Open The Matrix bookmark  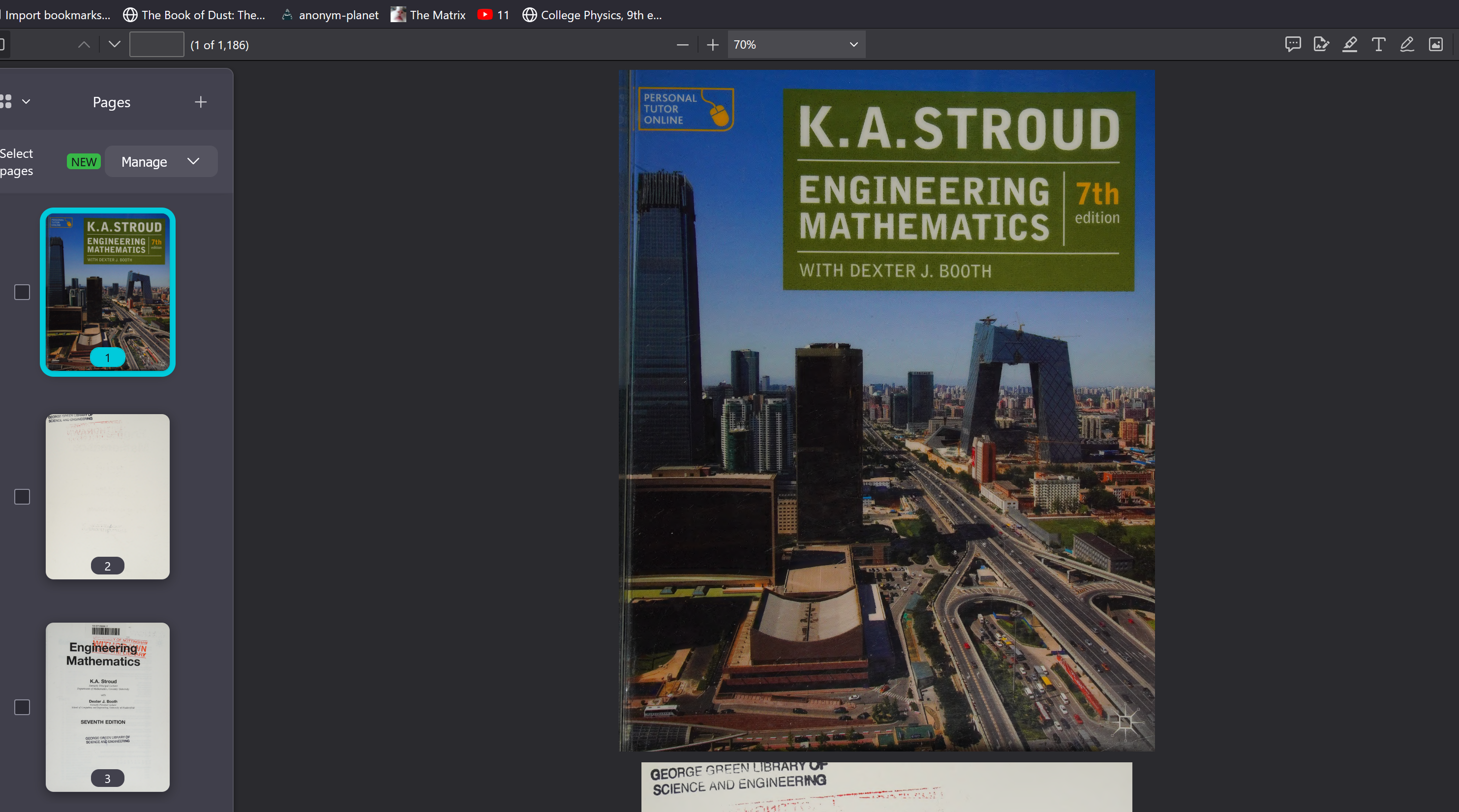click(428, 15)
